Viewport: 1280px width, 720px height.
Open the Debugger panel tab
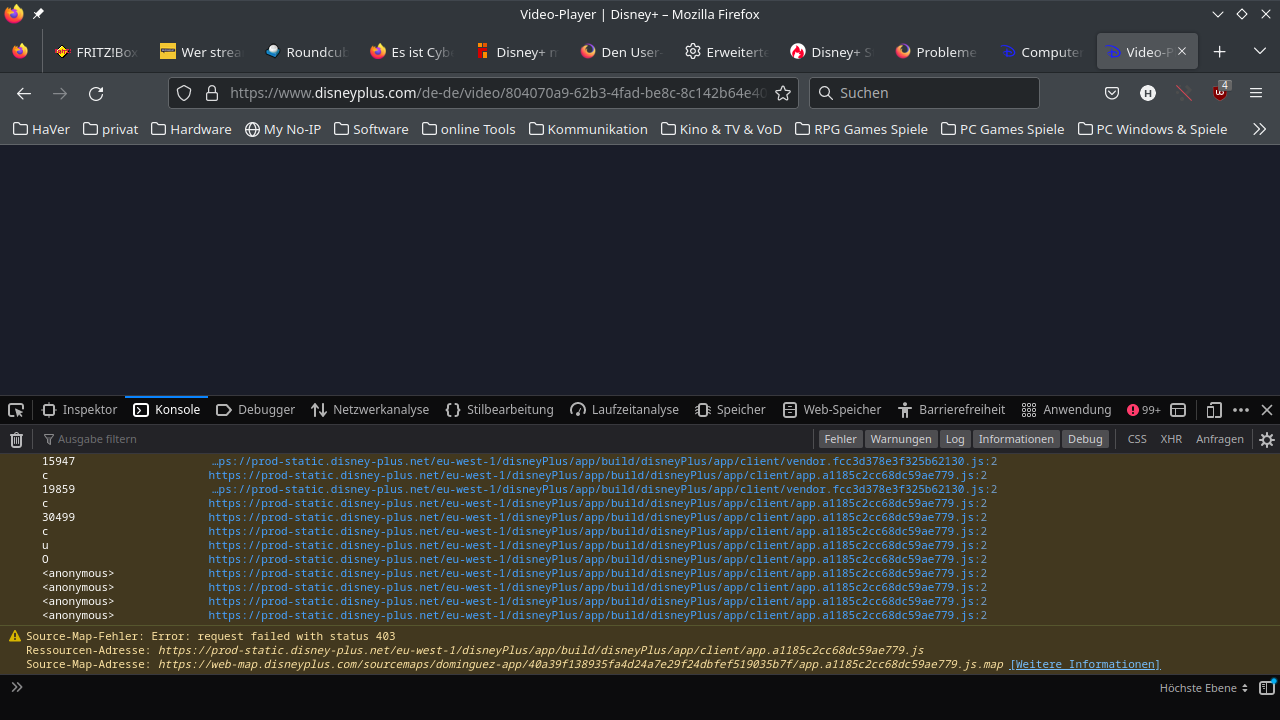[x=256, y=410]
